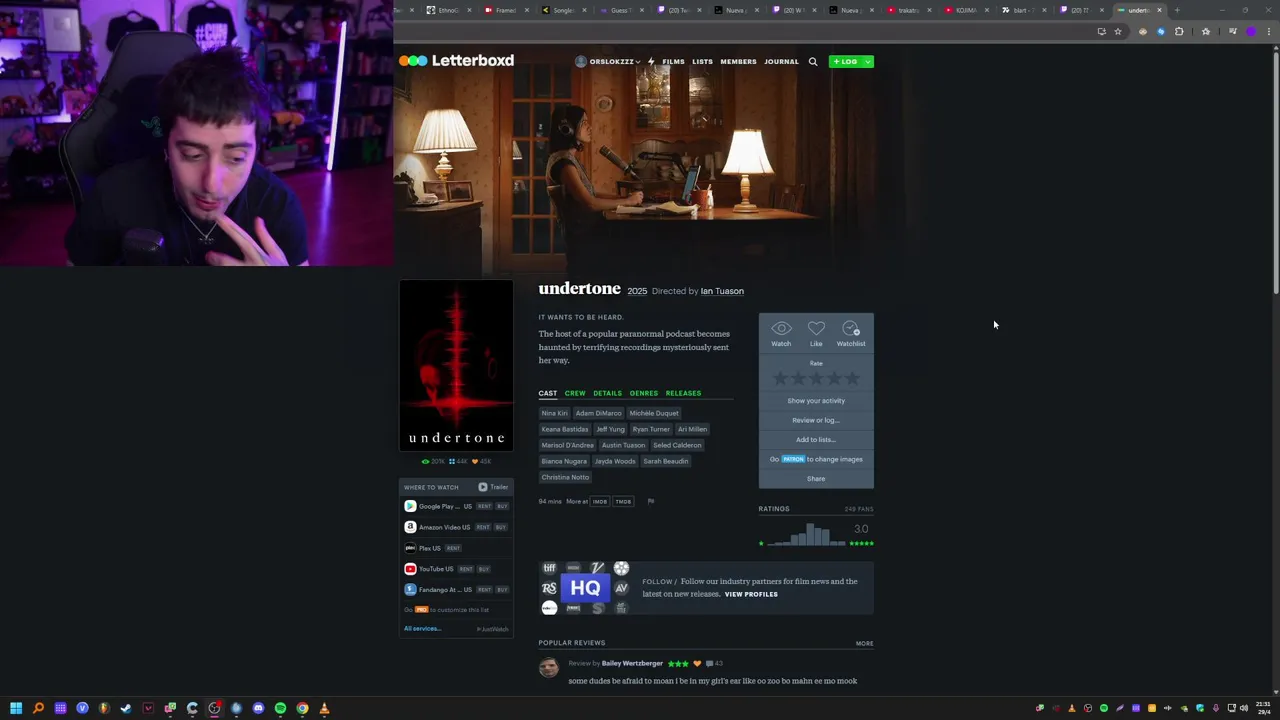The height and width of the screenshot is (720, 1280).
Task: Open the Windows Start button
Action: tap(16, 708)
